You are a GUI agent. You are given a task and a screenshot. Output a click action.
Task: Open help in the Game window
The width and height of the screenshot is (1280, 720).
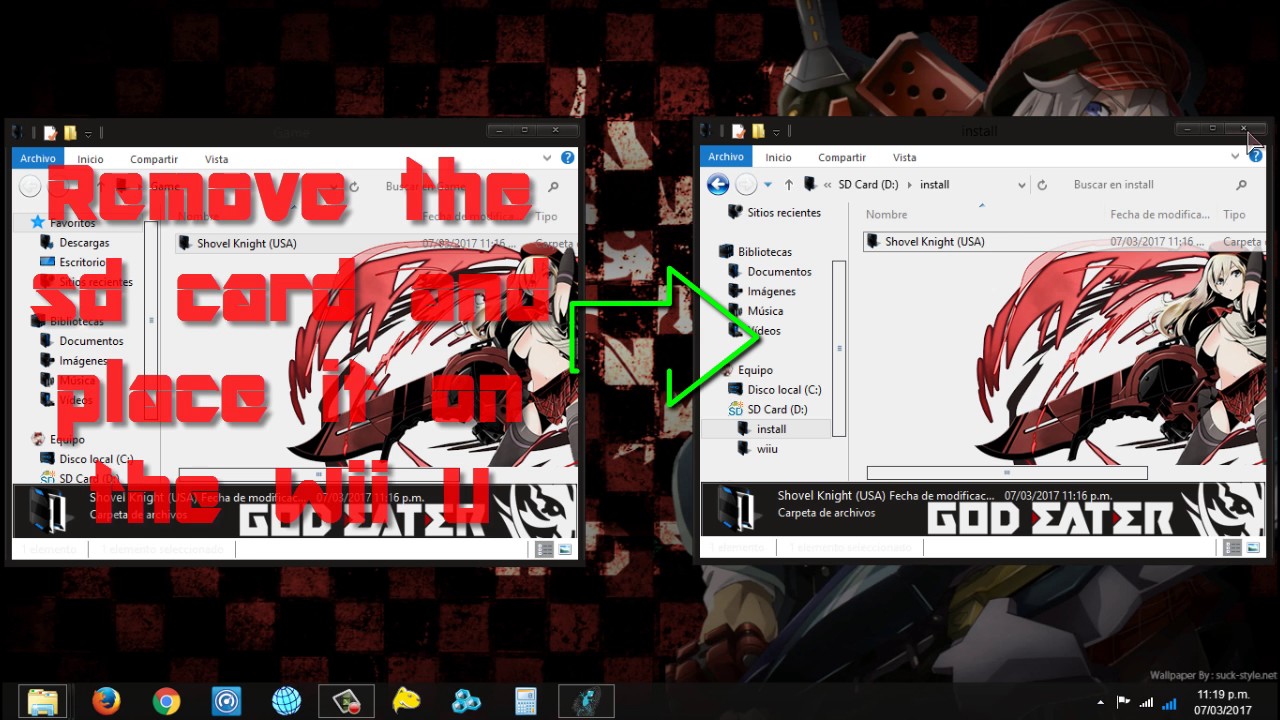click(x=568, y=158)
